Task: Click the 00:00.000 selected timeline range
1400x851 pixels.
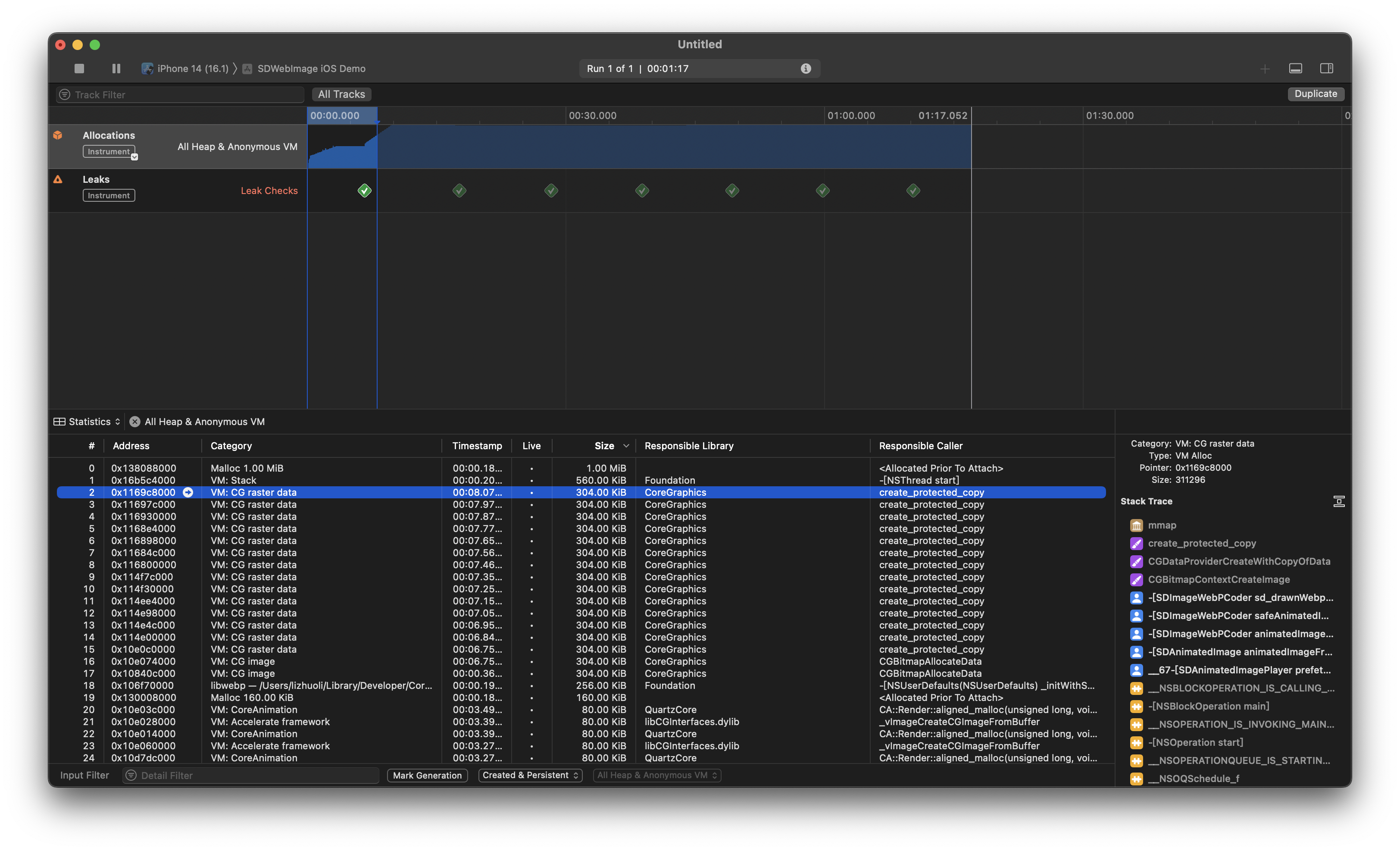Action: 342,116
